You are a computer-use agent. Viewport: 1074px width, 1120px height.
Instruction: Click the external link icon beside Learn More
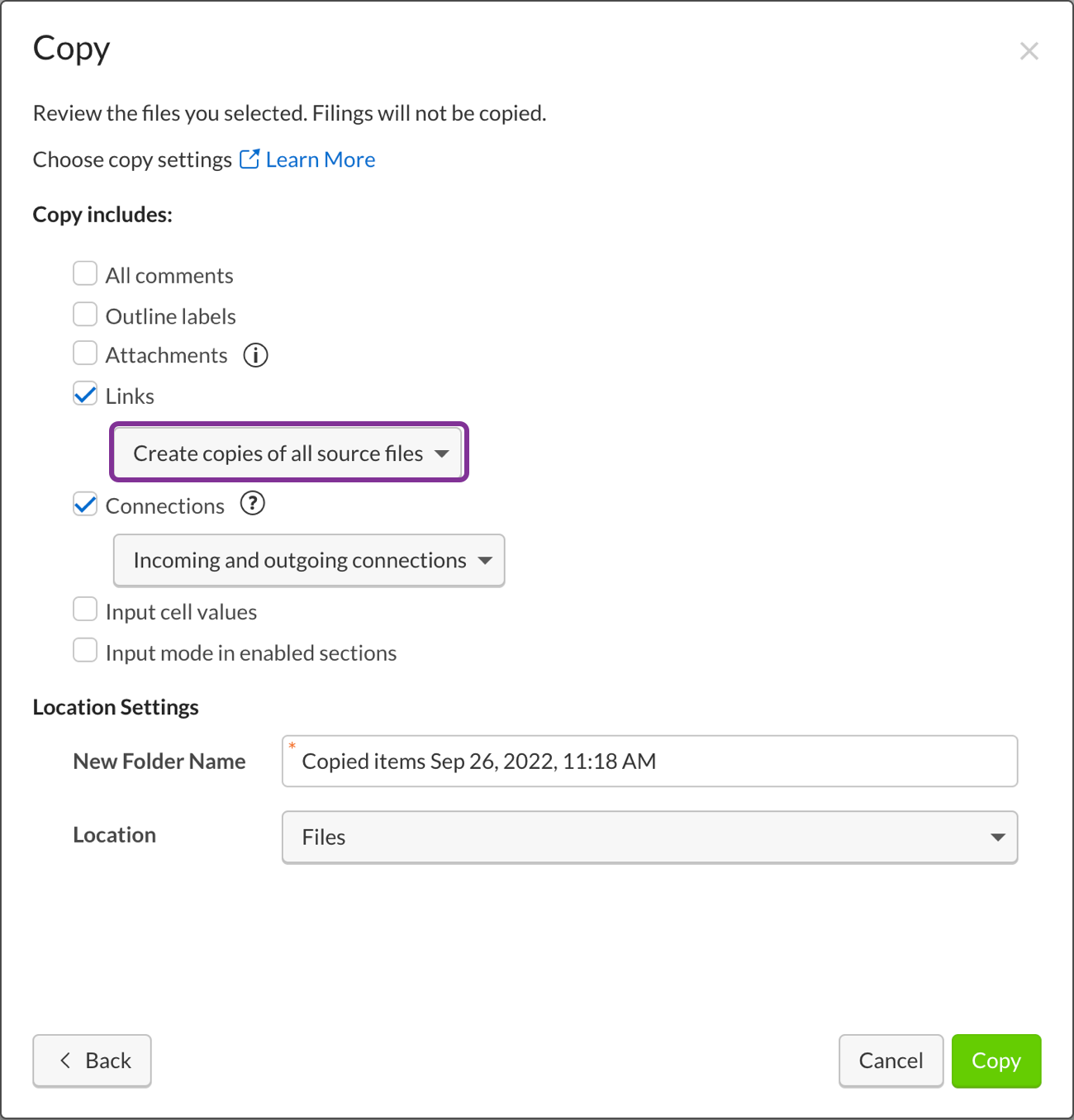click(x=249, y=159)
